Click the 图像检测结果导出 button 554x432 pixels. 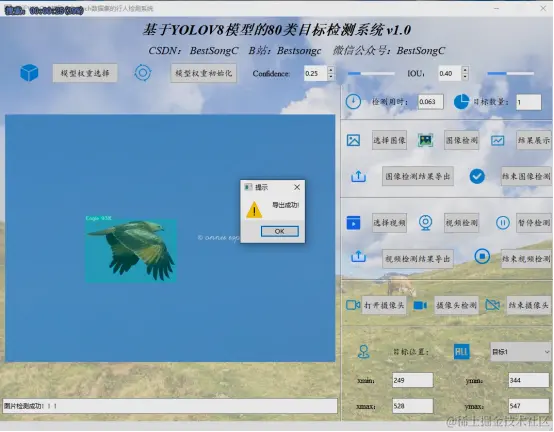pos(418,176)
